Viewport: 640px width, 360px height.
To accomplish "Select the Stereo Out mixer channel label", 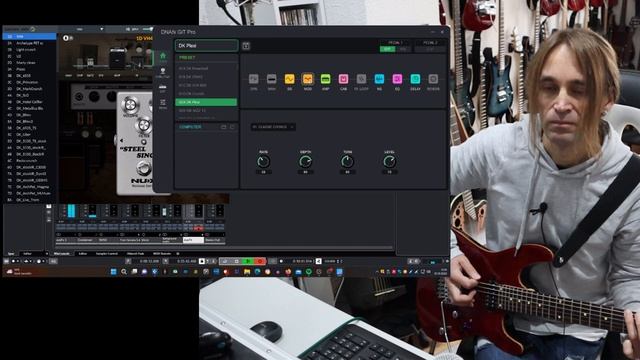I will click(213, 240).
